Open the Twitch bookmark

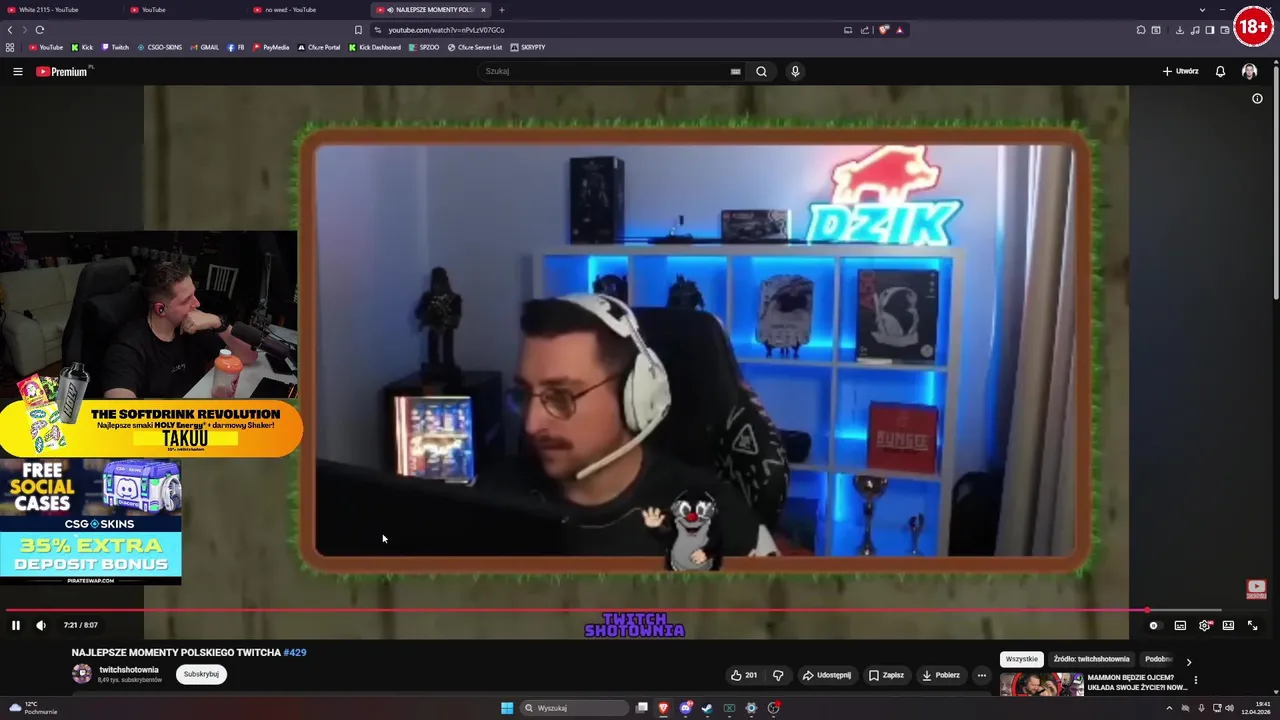click(x=115, y=47)
